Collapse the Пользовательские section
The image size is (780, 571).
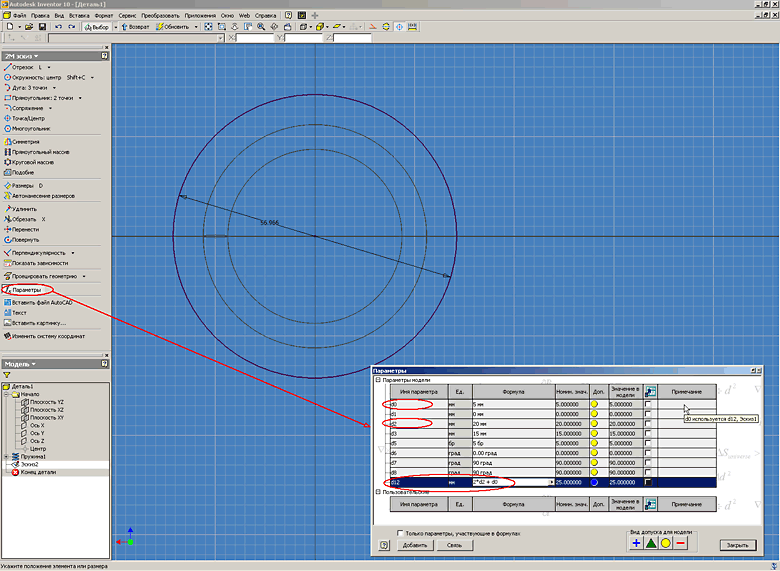click(378, 492)
